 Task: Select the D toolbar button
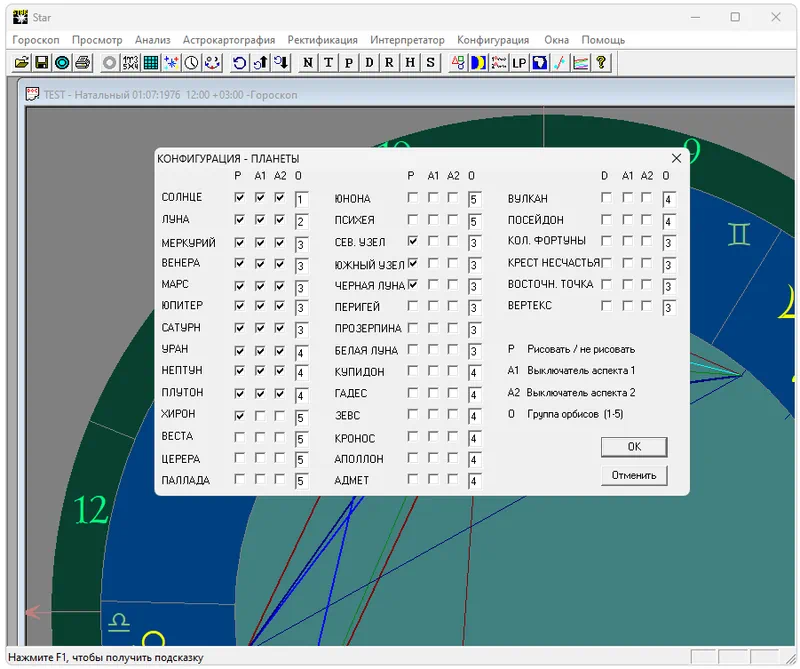click(x=369, y=63)
